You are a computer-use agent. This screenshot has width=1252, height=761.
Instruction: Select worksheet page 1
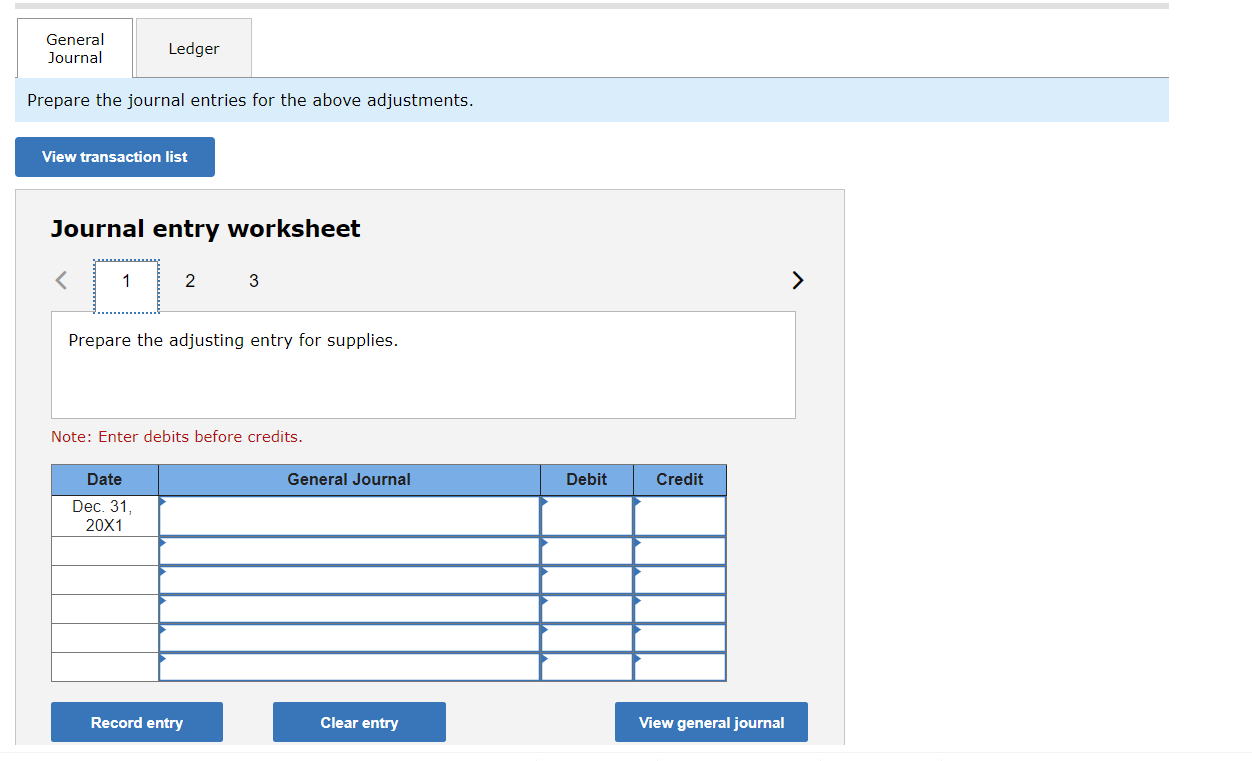click(126, 281)
